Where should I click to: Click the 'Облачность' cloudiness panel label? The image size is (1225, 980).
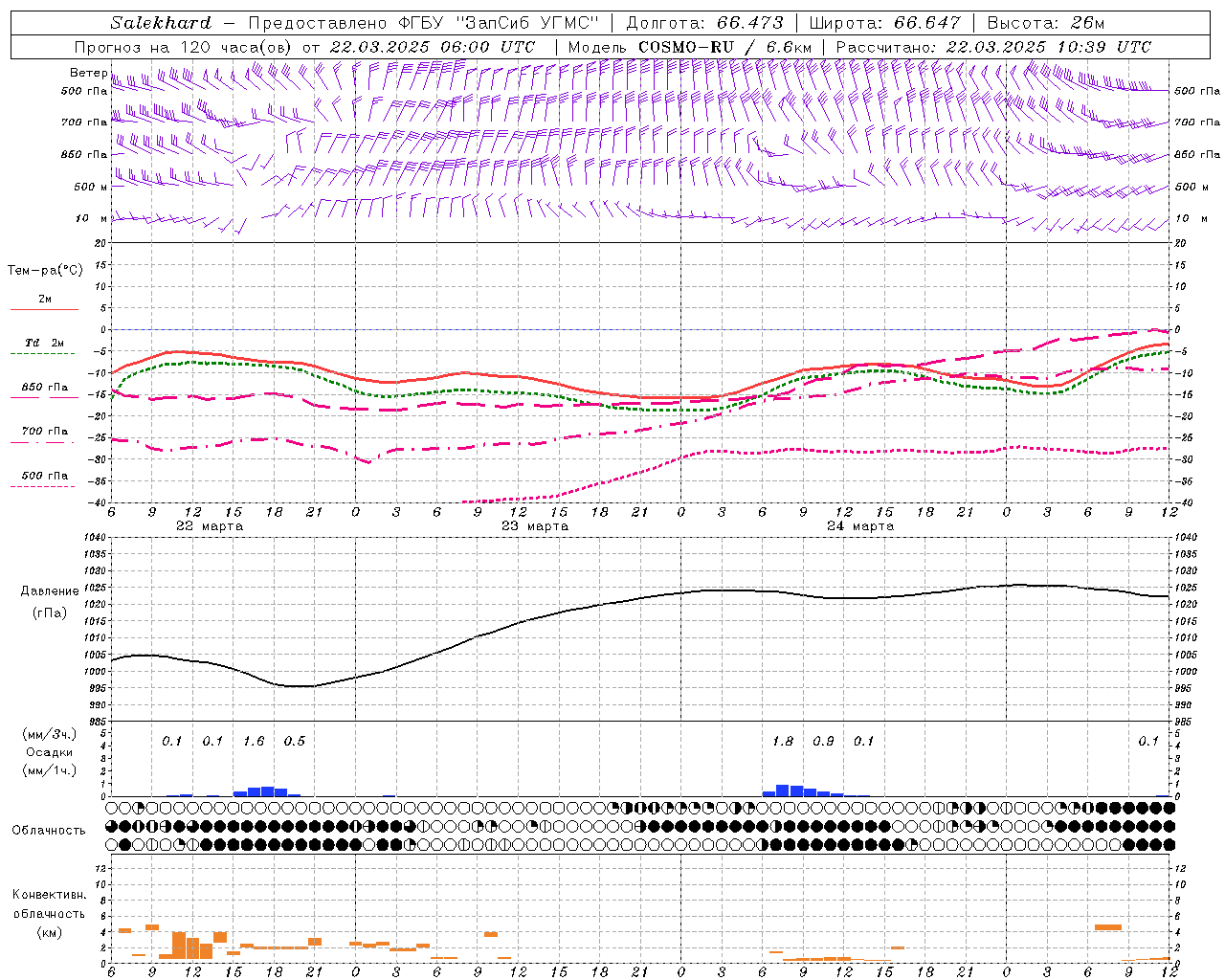click(x=49, y=831)
